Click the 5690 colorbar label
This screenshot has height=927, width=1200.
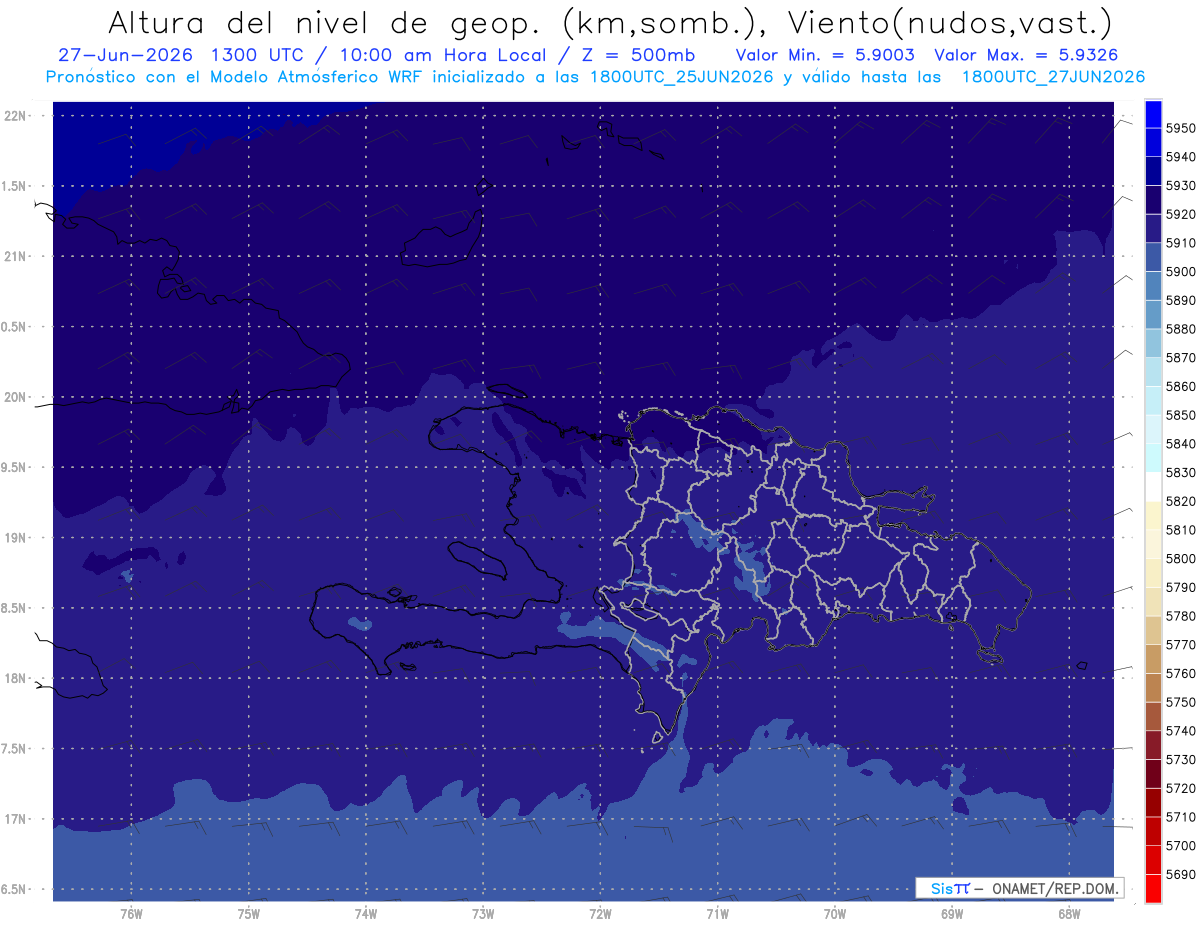pyautogui.click(x=1181, y=874)
